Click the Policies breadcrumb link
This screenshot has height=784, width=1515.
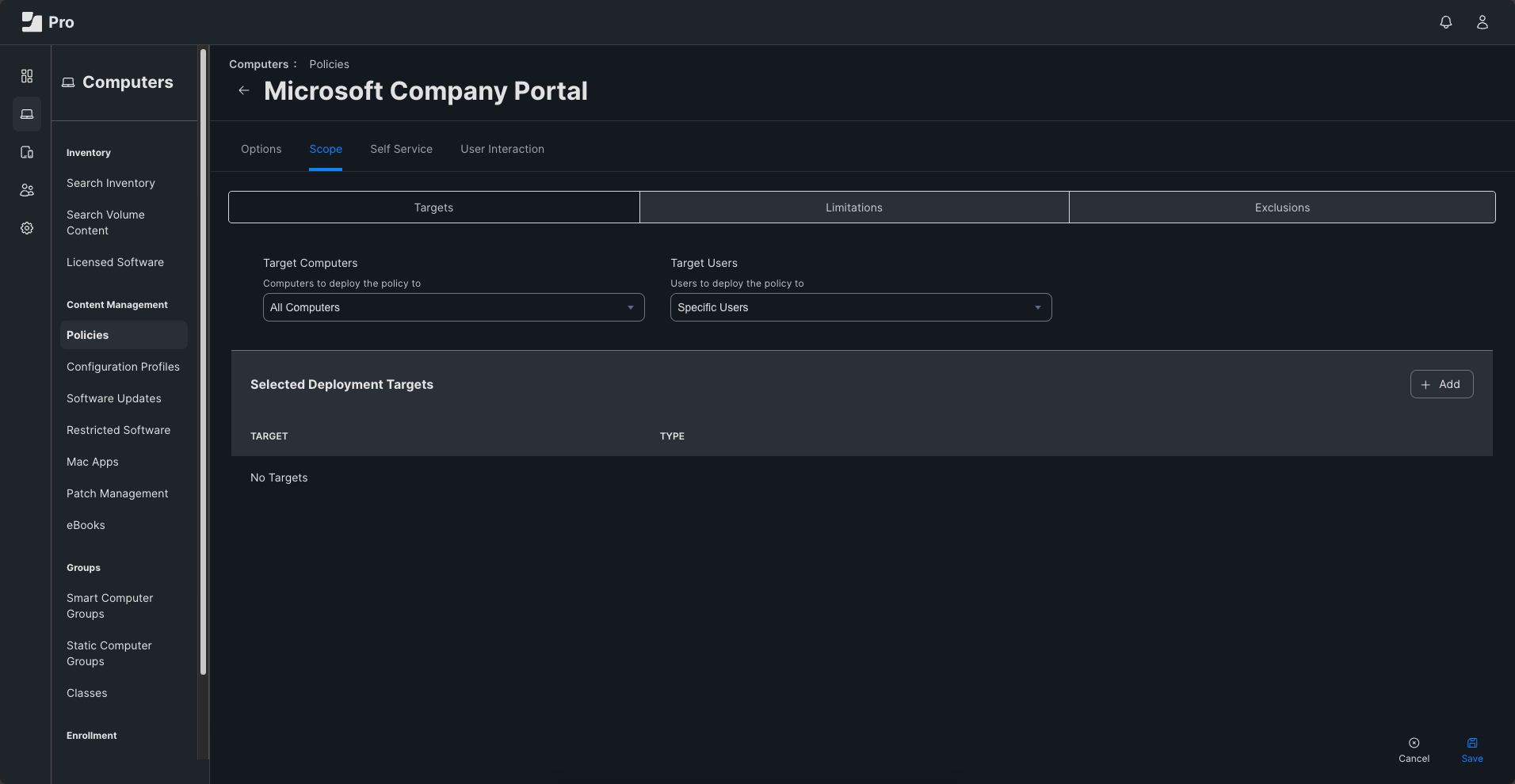329,64
